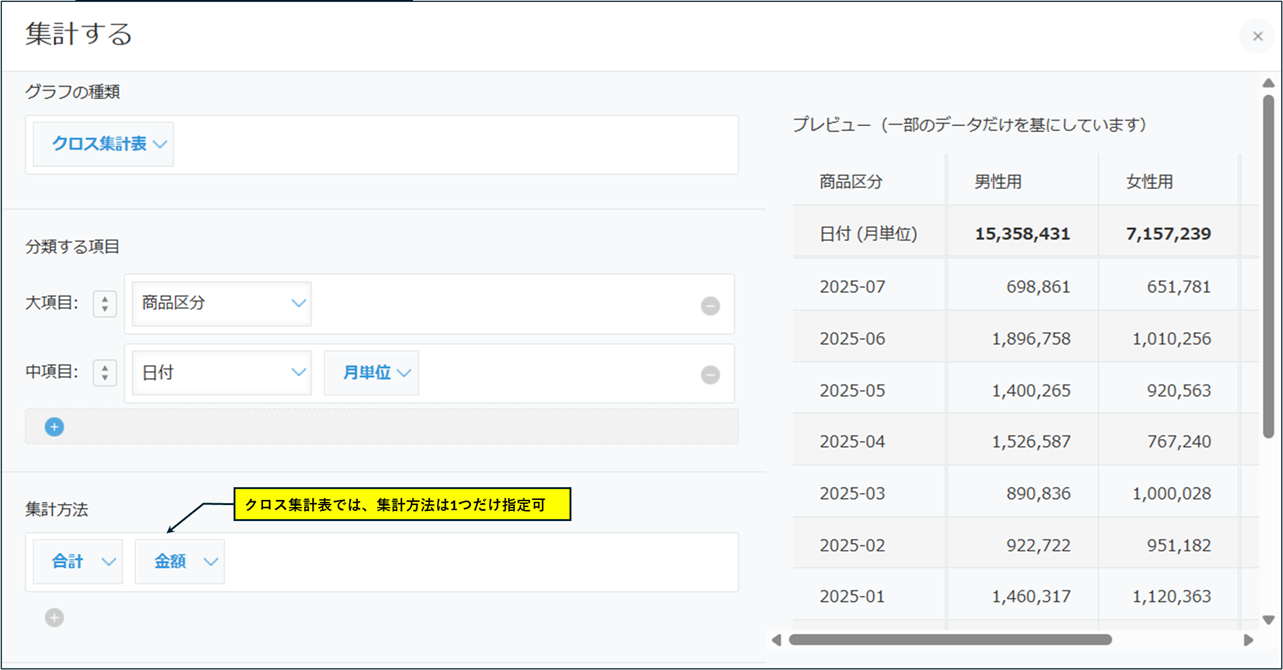Click the scroll-up arrow of the dialog
1283x670 pixels.
coord(1269,84)
